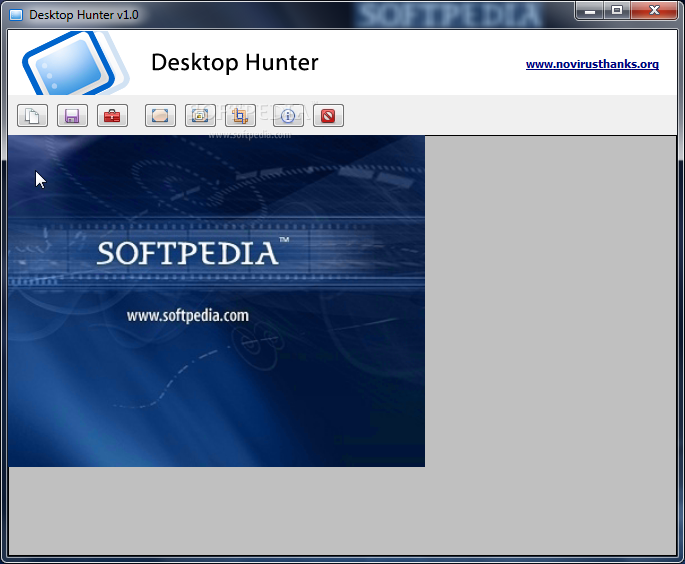Copy the screenshot to clipboard
Screen dimensions: 685x564
point(32,116)
